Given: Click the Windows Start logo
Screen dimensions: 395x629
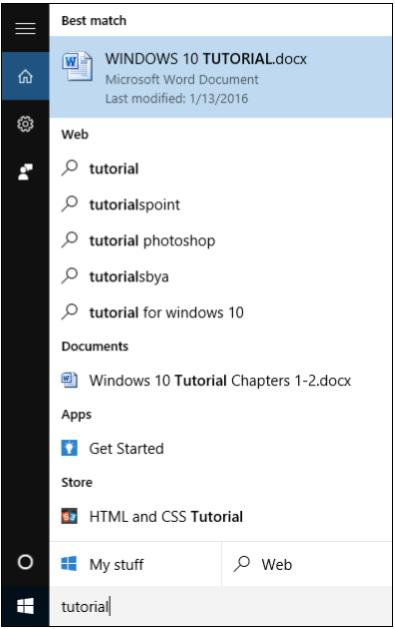Looking at the screenshot, I should pyautogui.click(x=25, y=606).
